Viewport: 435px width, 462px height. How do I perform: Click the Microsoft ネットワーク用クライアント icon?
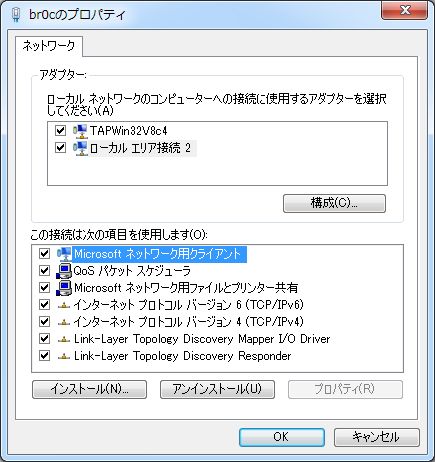click(x=64, y=254)
